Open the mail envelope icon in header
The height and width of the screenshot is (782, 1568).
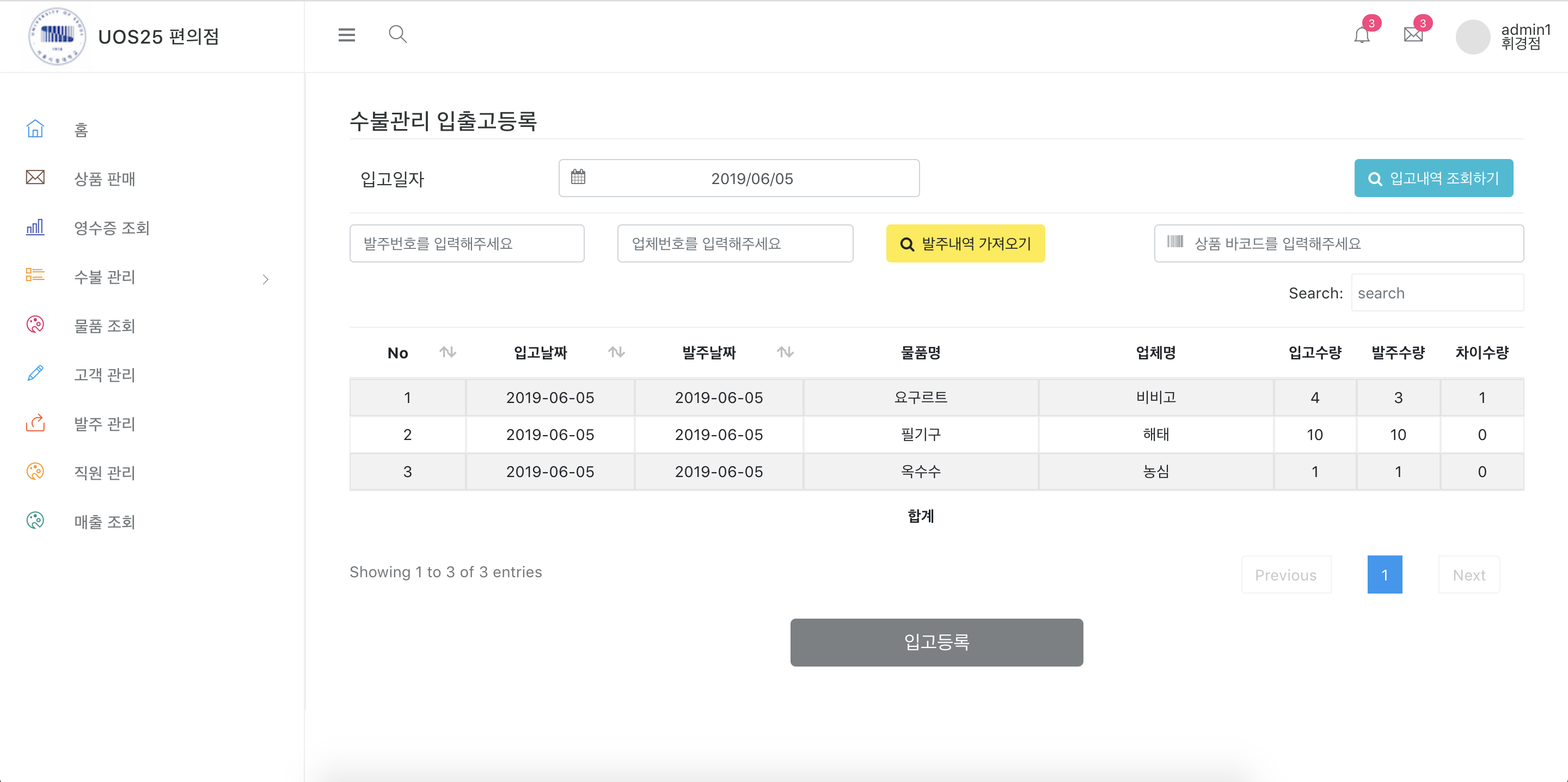[x=1413, y=35]
